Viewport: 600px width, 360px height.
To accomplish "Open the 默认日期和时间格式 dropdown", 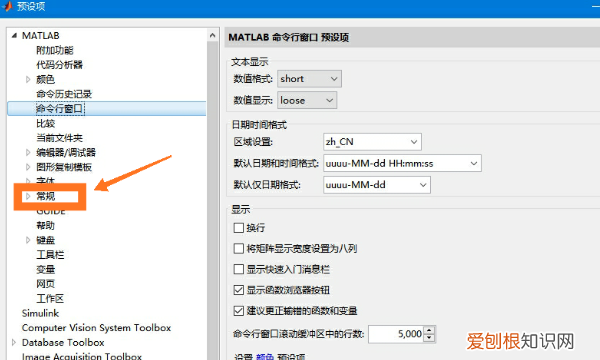I will pos(402,163).
